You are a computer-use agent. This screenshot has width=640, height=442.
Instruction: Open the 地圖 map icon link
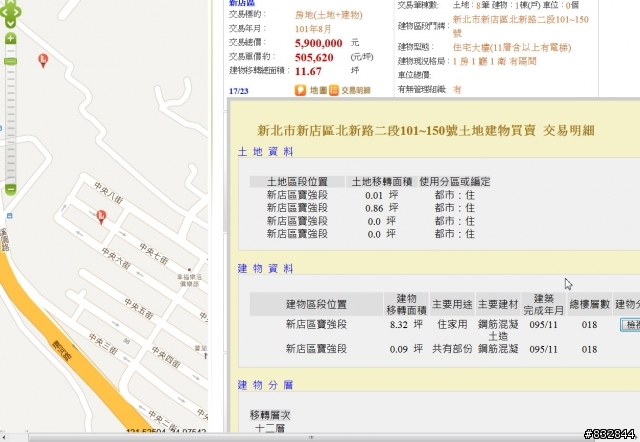(311, 90)
